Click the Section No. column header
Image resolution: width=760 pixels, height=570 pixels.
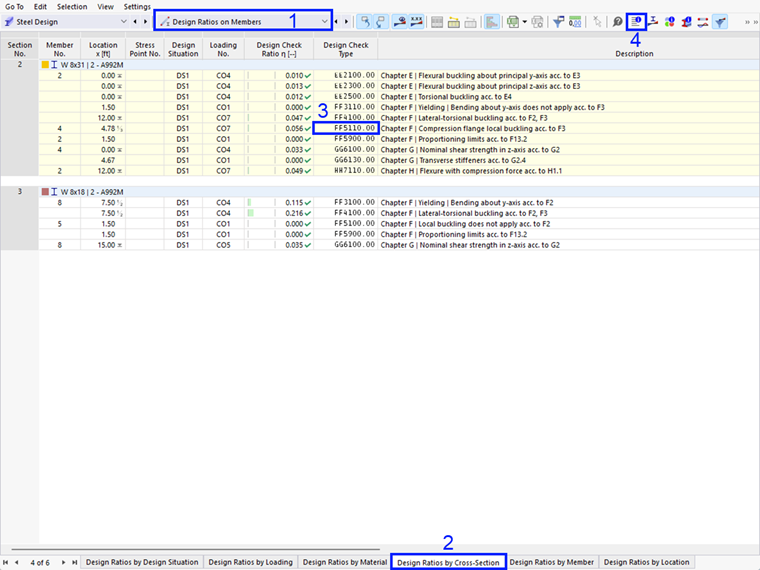click(19, 49)
